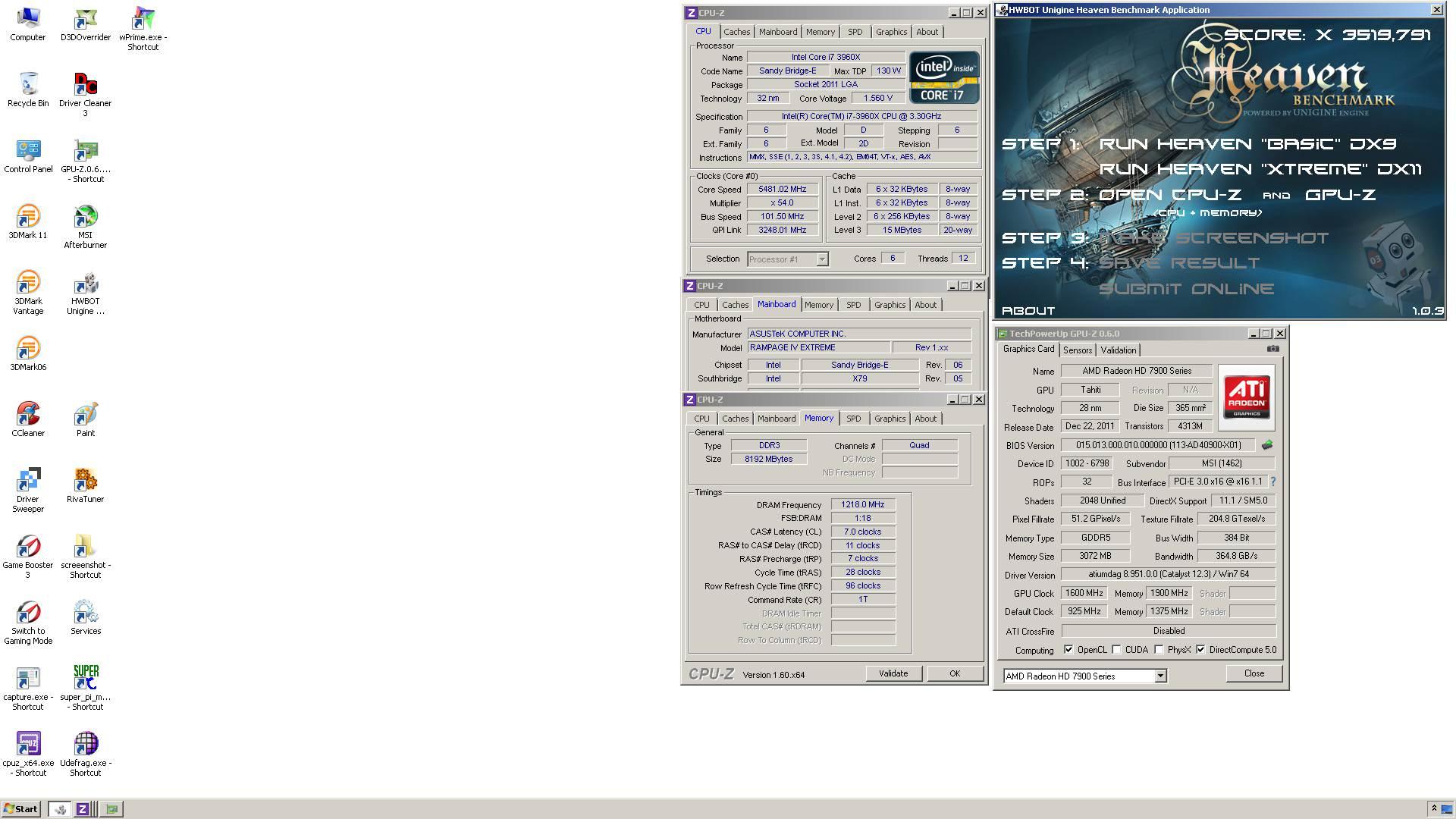The image size is (1456, 819).
Task: Click the GPU Clock 1600 MHz field
Action: pos(1084,594)
